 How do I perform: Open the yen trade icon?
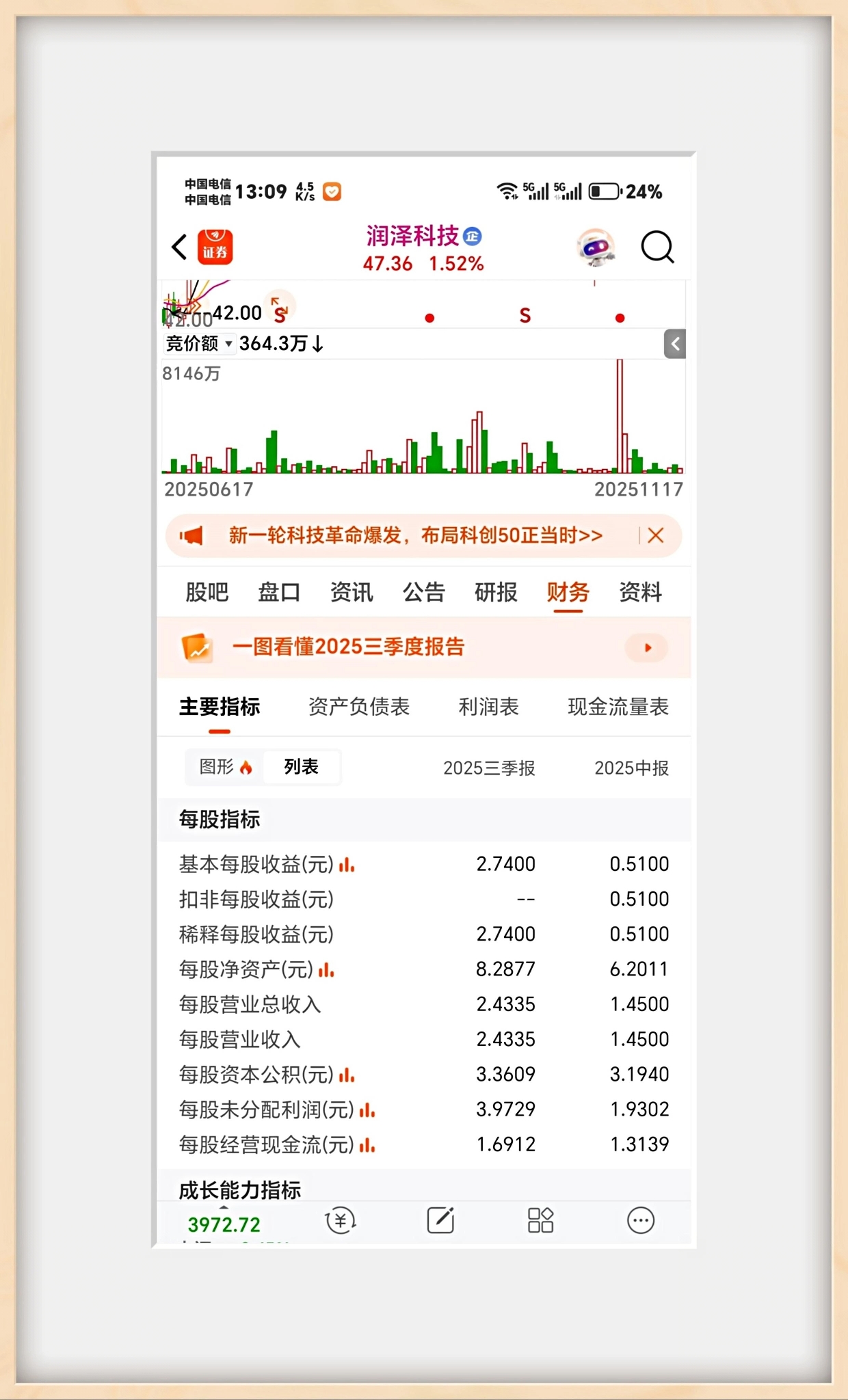341,1220
